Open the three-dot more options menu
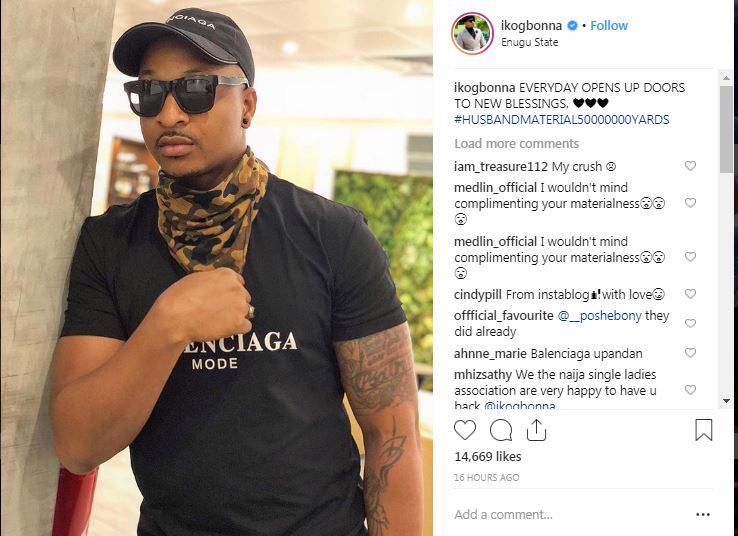Screen dimensions: 738x536 click(x=703, y=514)
